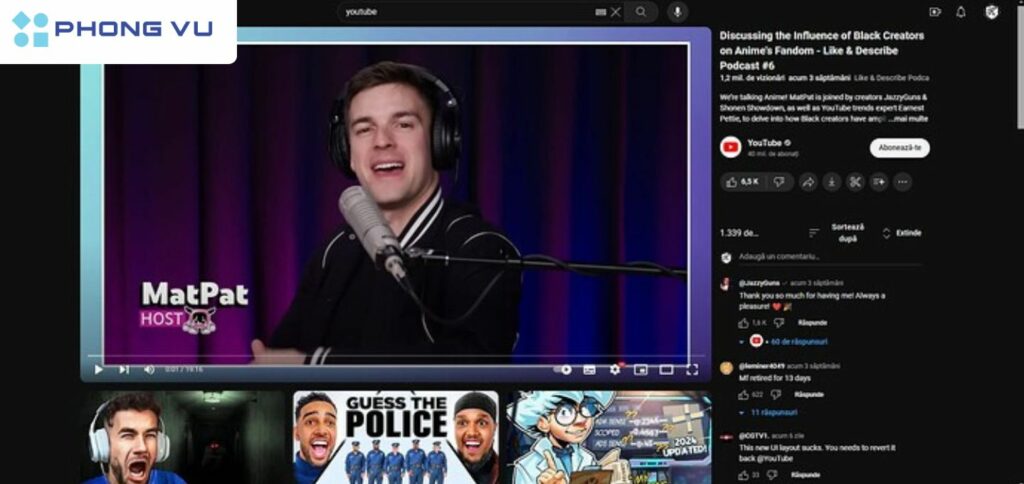The width and height of the screenshot is (1024, 484).
Task: Click the video title text
Action: [x=822, y=50]
